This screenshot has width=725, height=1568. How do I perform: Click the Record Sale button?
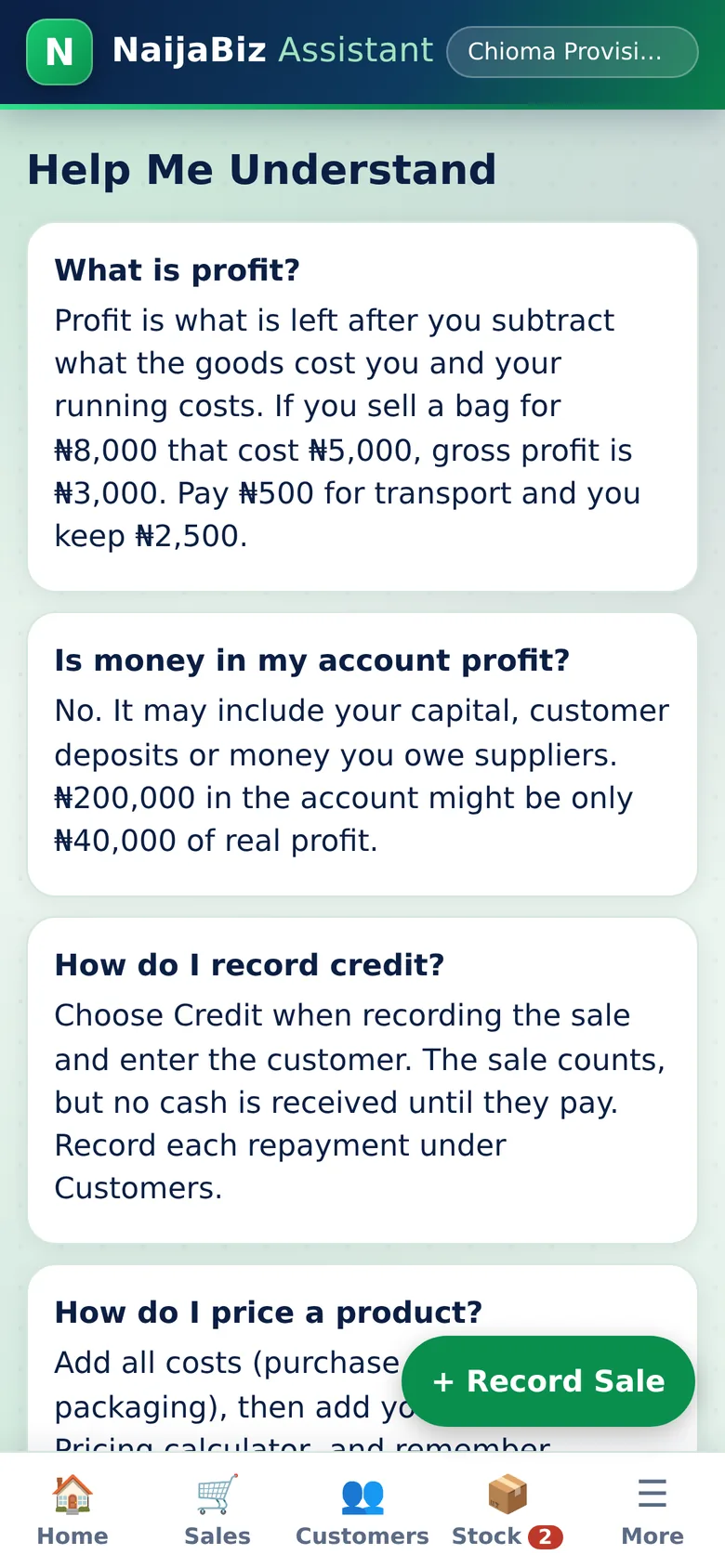coord(548,1381)
